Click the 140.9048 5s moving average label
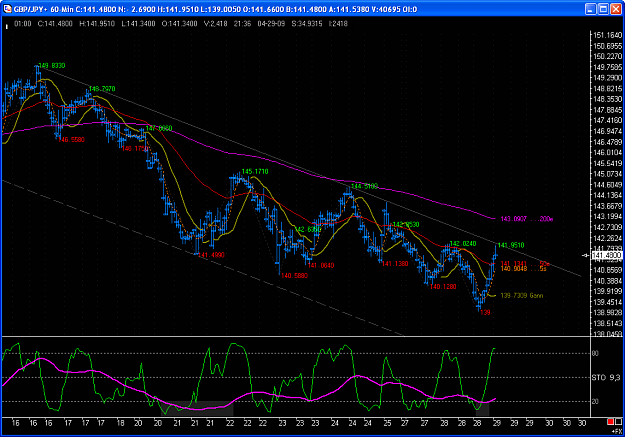The height and width of the screenshot is (437, 625). (x=523, y=269)
